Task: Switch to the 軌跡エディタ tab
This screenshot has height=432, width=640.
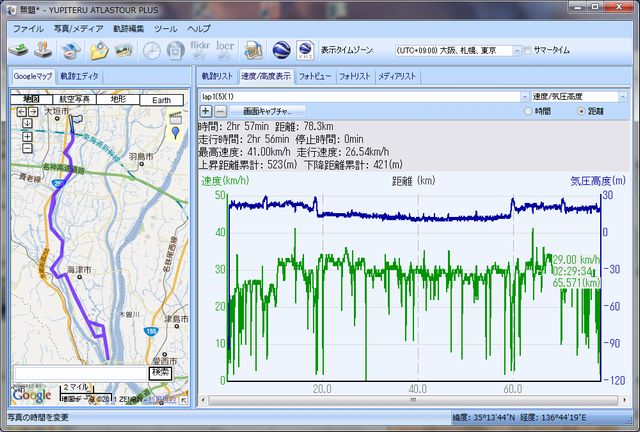Action: coord(79,76)
